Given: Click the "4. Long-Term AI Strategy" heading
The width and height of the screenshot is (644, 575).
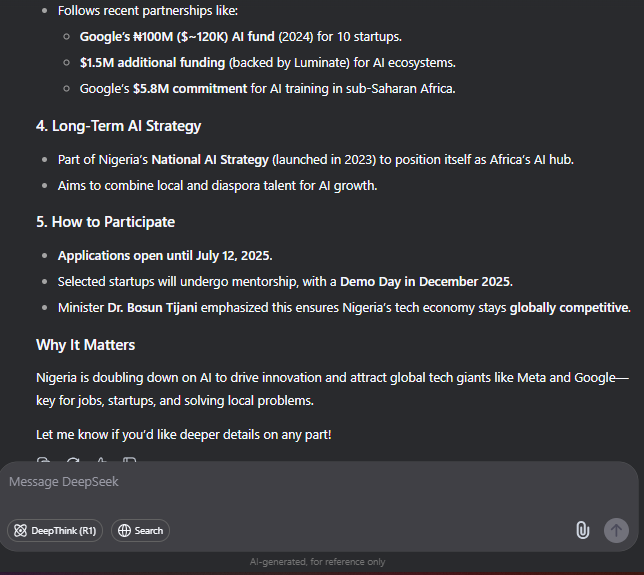Looking at the screenshot, I should coord(118,126).
